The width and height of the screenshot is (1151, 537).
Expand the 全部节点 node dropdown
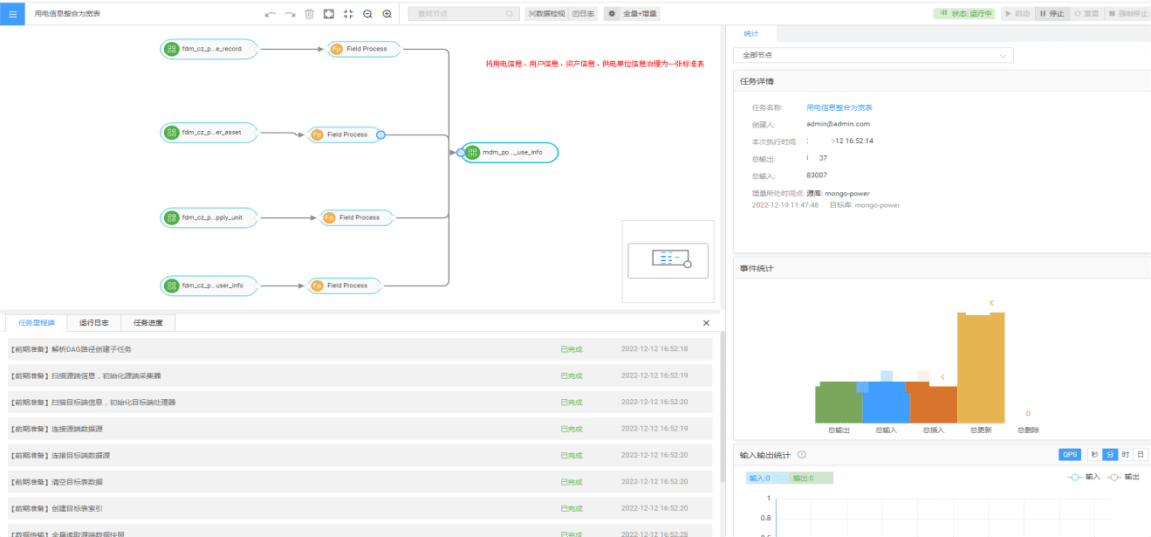(874, 55)
